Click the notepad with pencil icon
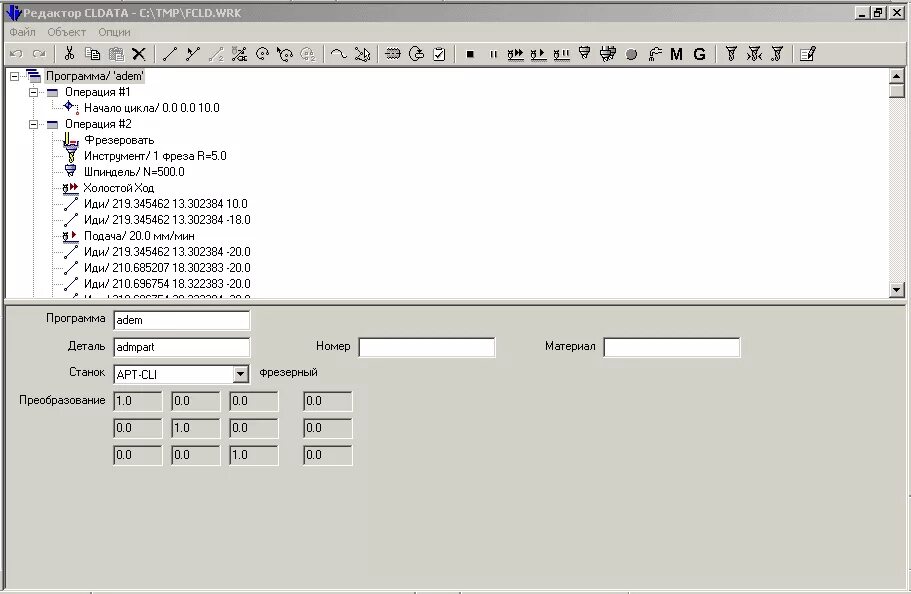The width and height of the screenshot is (911, 594). 808,54
